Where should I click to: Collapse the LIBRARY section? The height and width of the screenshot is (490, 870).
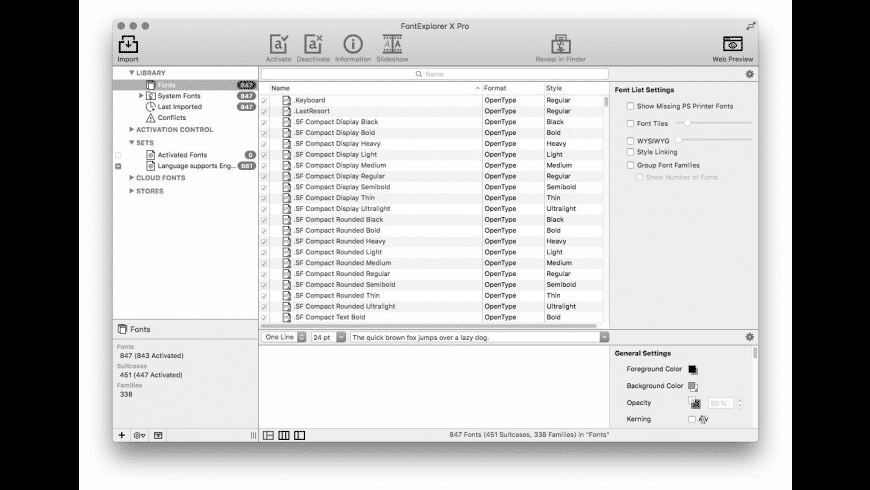(131, 73)
